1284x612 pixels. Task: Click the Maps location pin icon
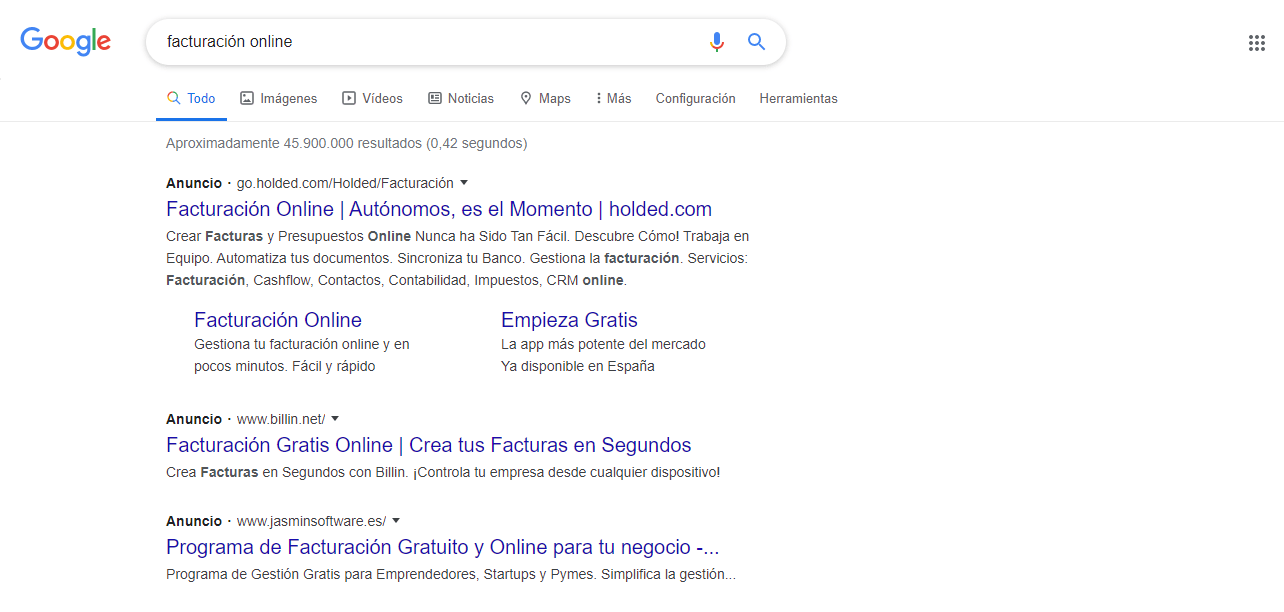tap(525, 98)
